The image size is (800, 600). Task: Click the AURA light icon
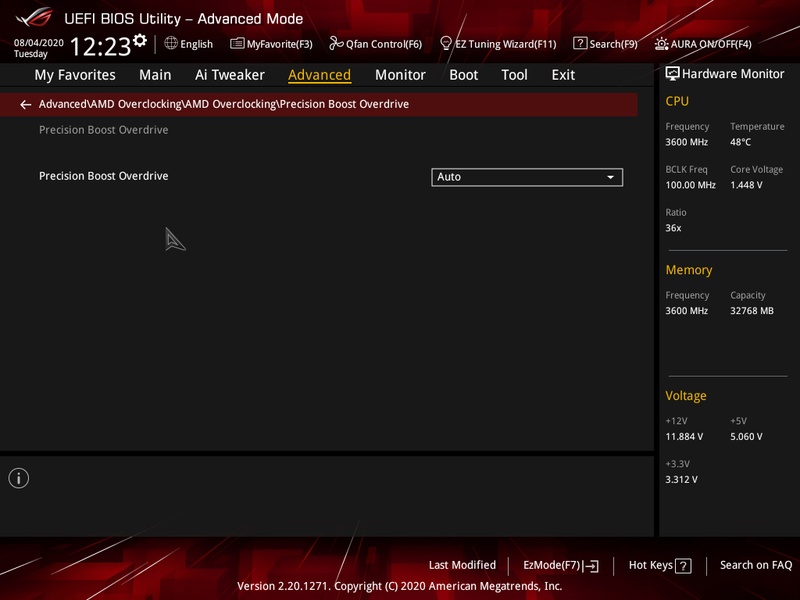point(661,44)
